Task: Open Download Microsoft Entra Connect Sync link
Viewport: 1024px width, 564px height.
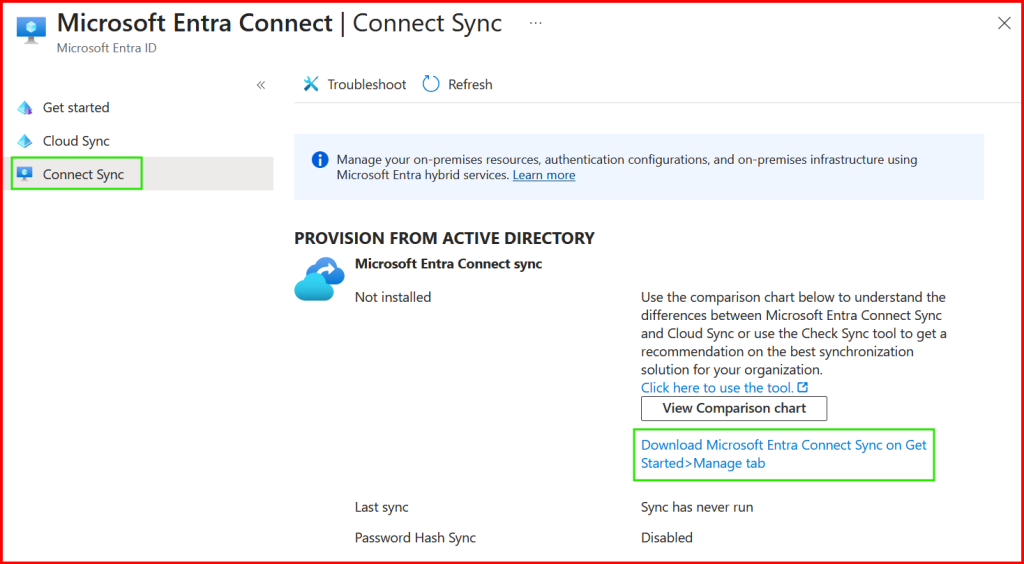Action: [x=783, y=454]
